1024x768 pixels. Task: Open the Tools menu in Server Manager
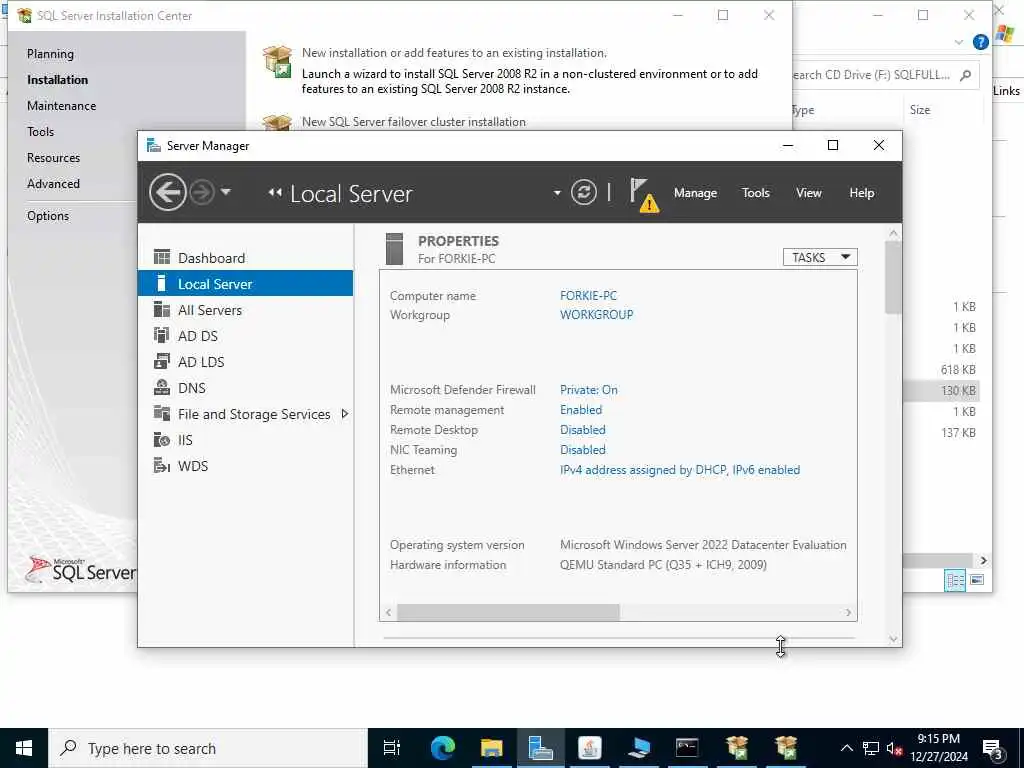(755, 193)
